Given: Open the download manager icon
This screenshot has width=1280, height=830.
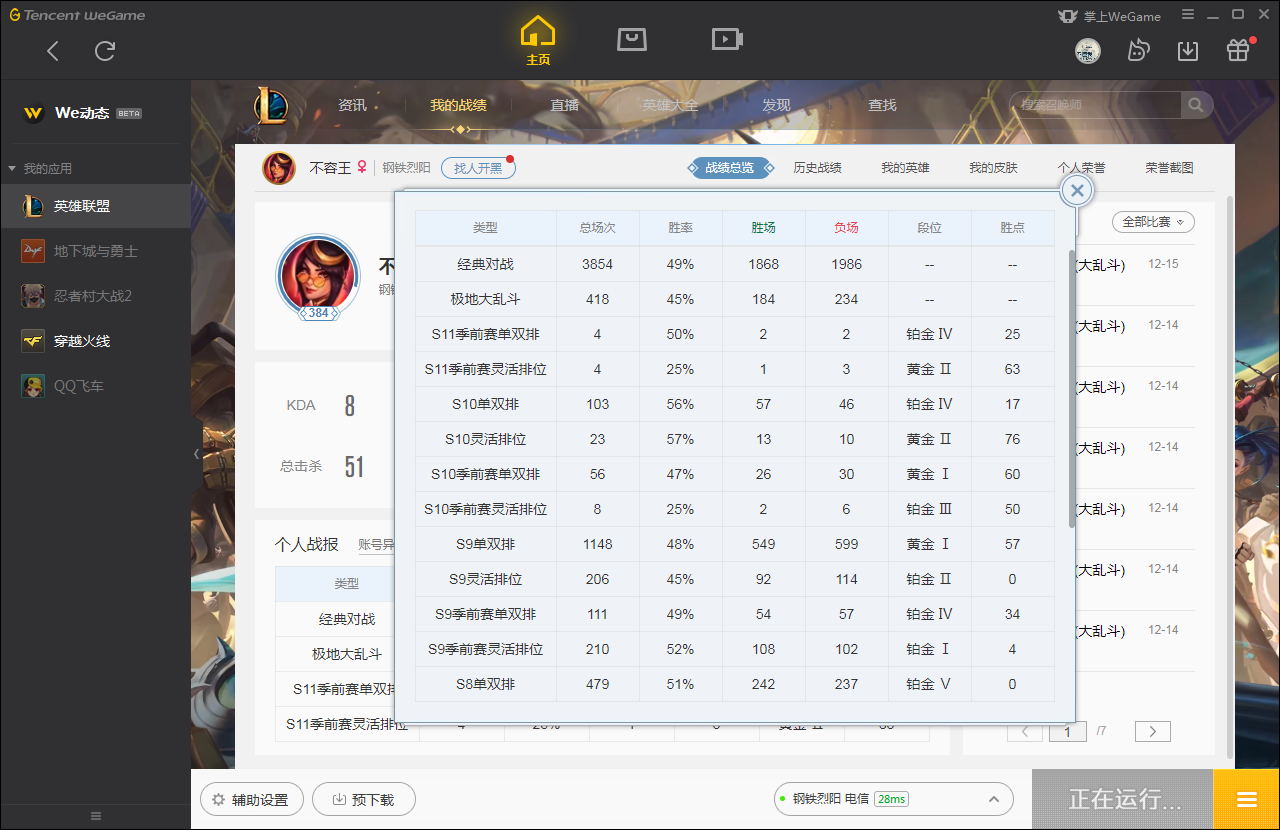Looking at the screenshot, I should click(1188, 49).
